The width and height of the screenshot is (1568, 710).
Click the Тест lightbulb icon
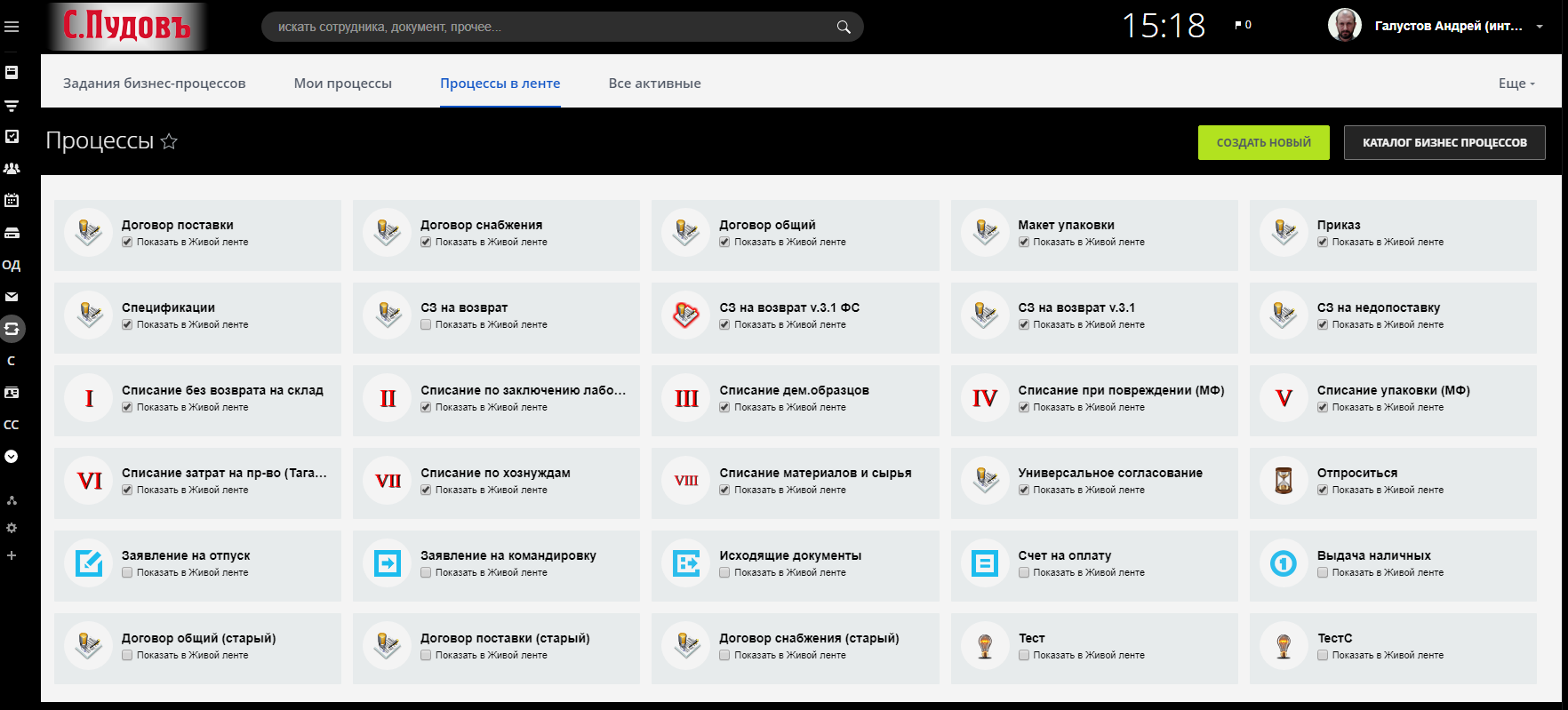click(984, 646)
